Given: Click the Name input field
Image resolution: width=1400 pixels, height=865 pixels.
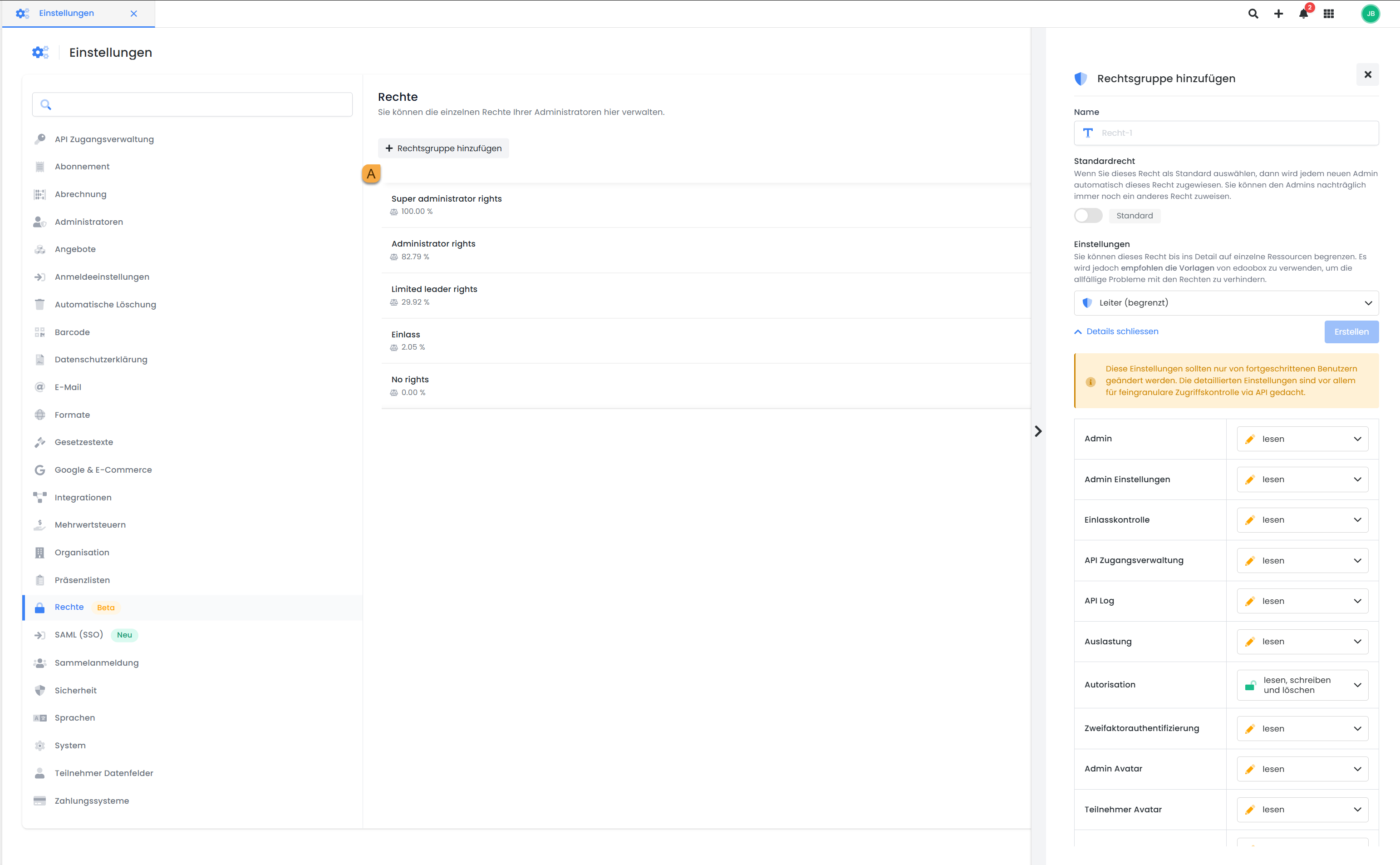Looking at the screenshot, I should 1226,133.
